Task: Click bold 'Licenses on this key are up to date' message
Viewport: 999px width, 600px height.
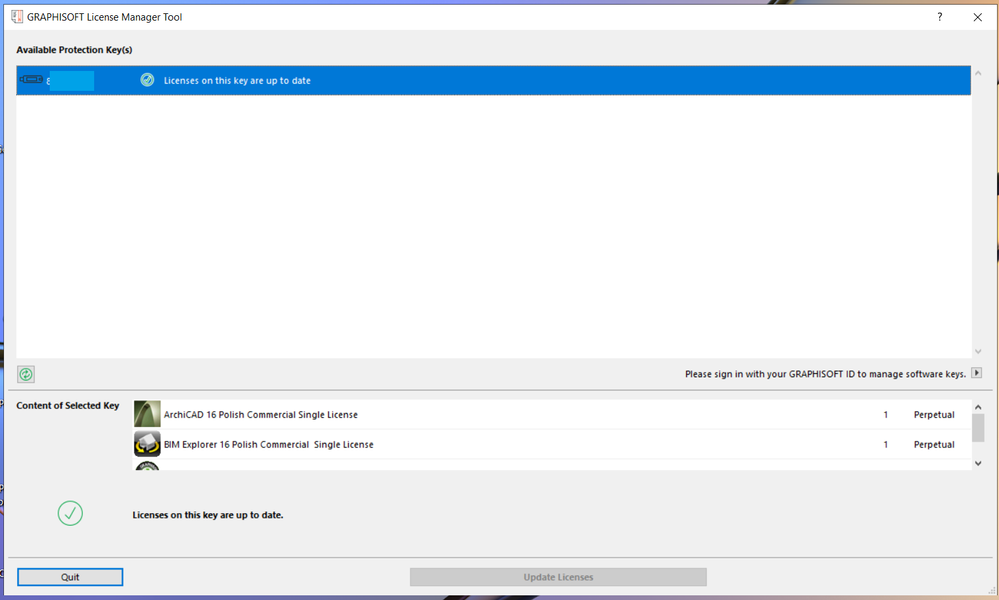Action: (208, 515)
